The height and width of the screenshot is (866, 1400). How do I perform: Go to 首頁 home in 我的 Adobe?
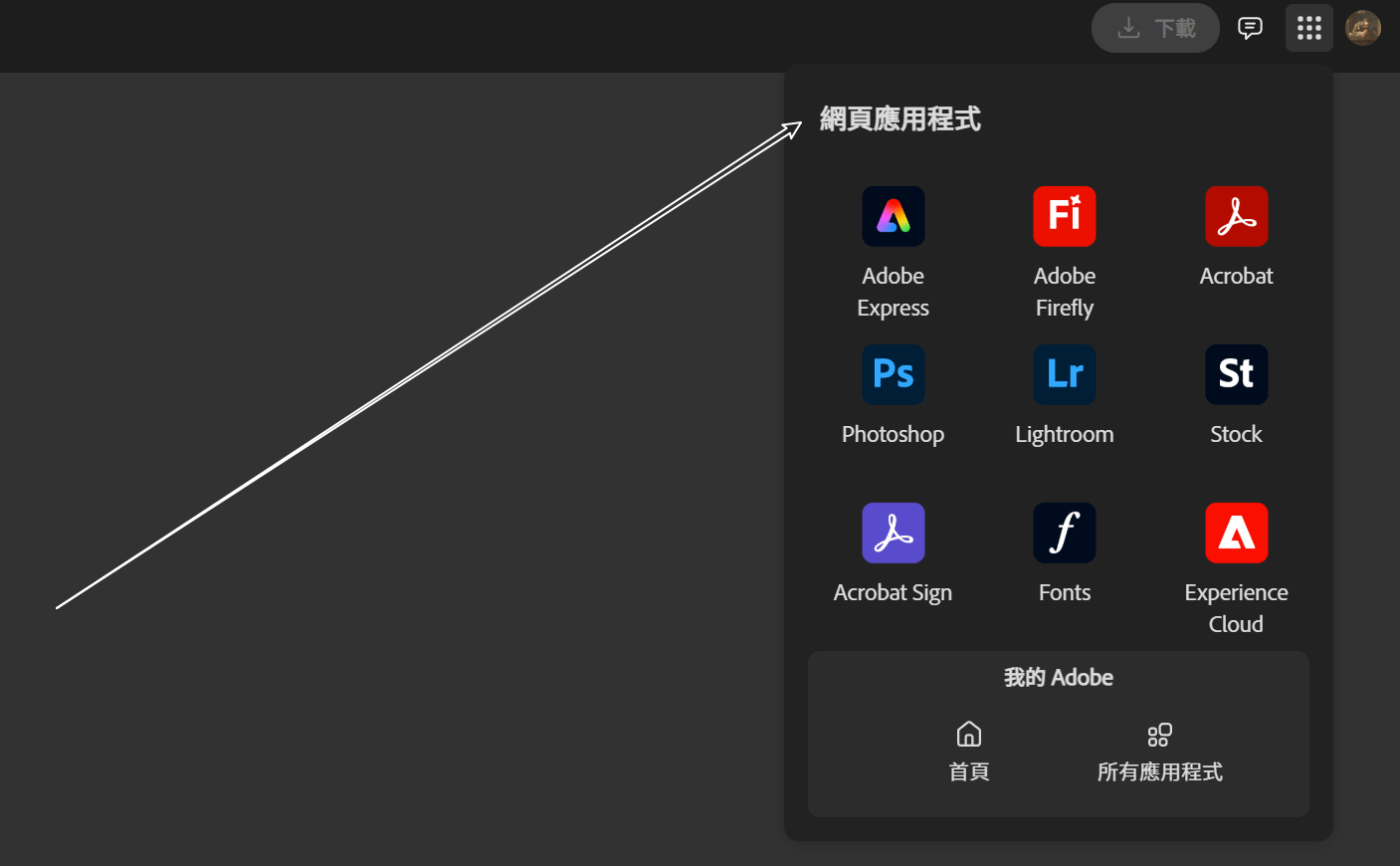(968, 752)
